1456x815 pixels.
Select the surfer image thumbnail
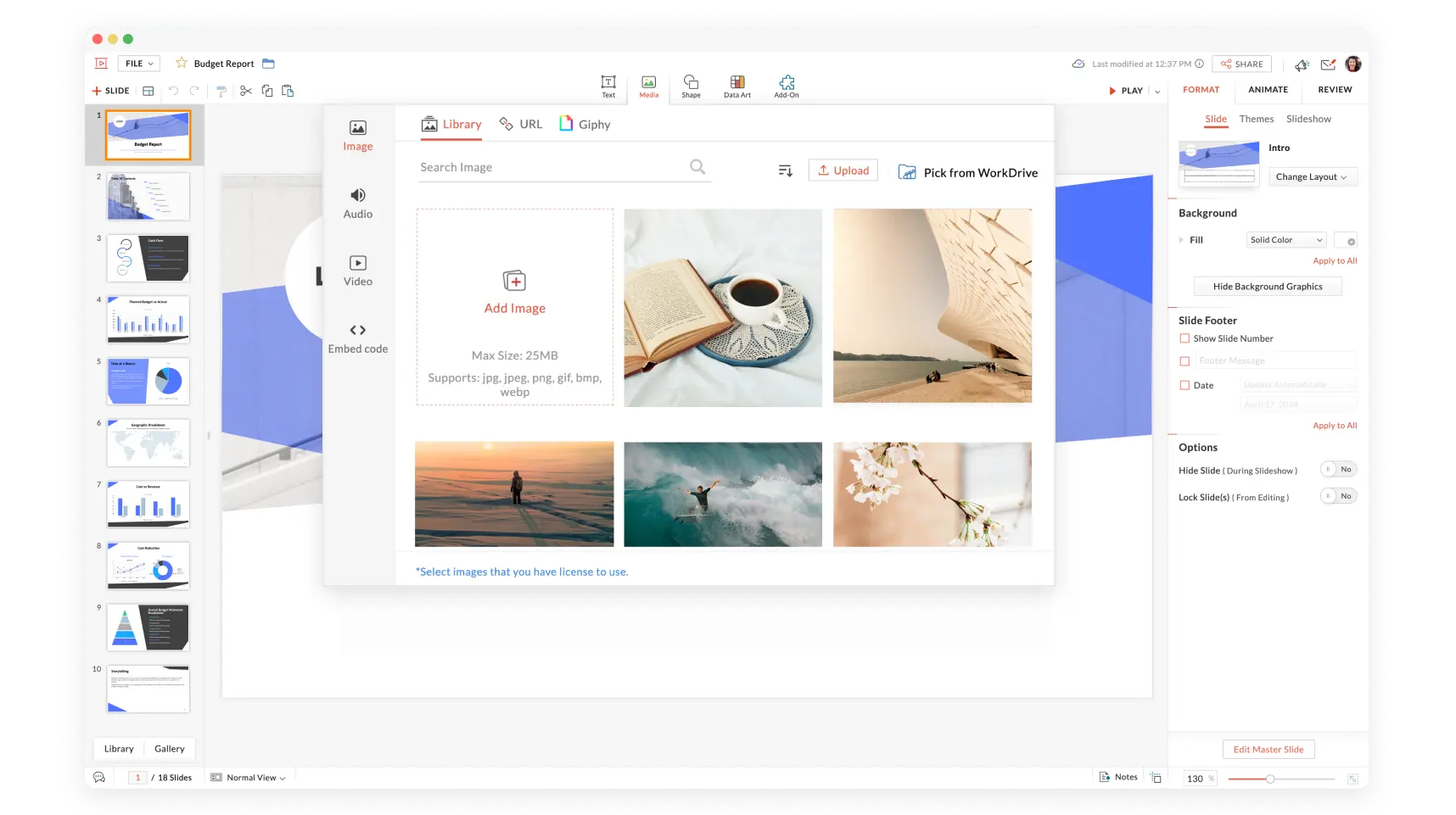point(723,494)
